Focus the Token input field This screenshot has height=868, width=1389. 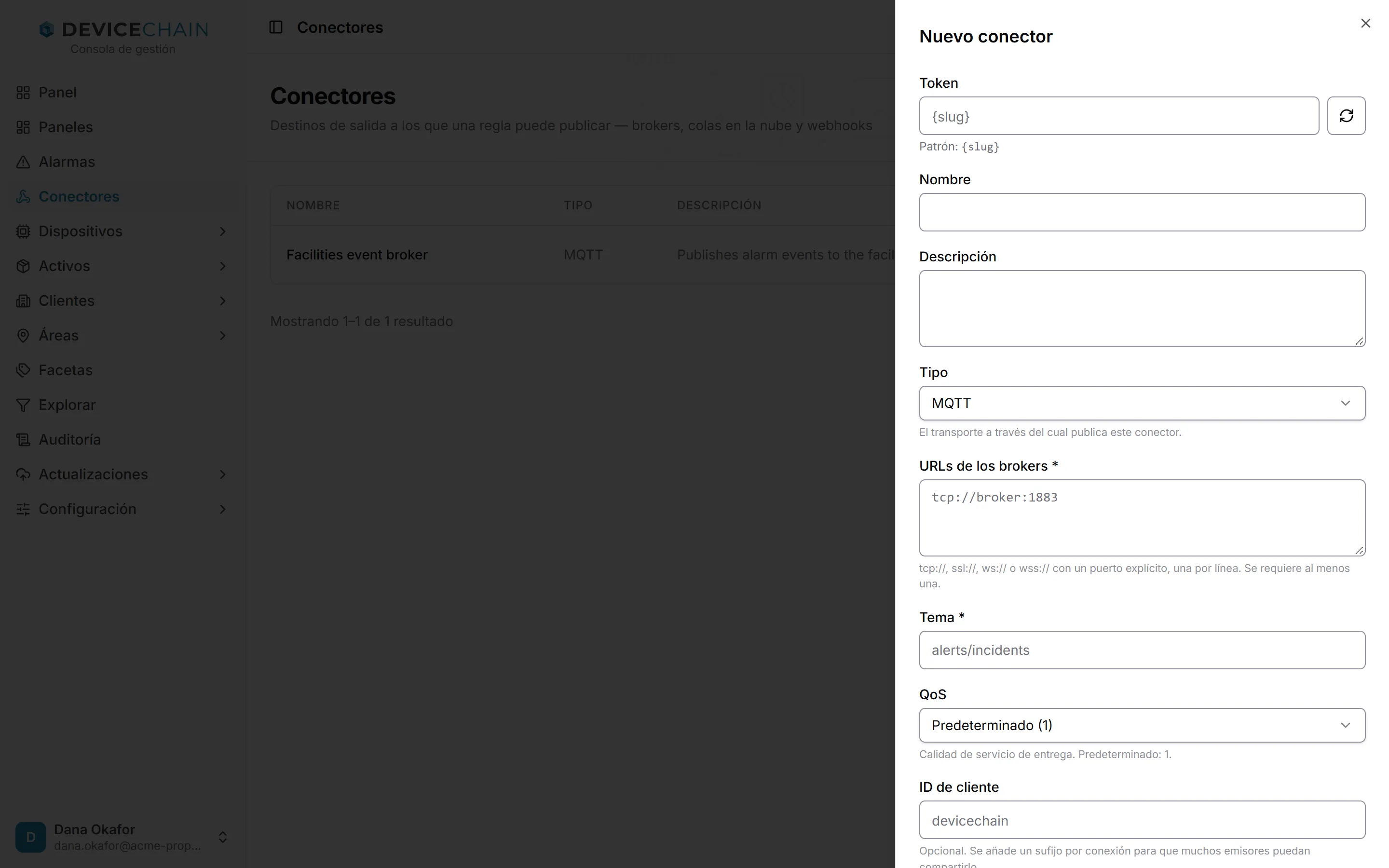click(1118, 116)
